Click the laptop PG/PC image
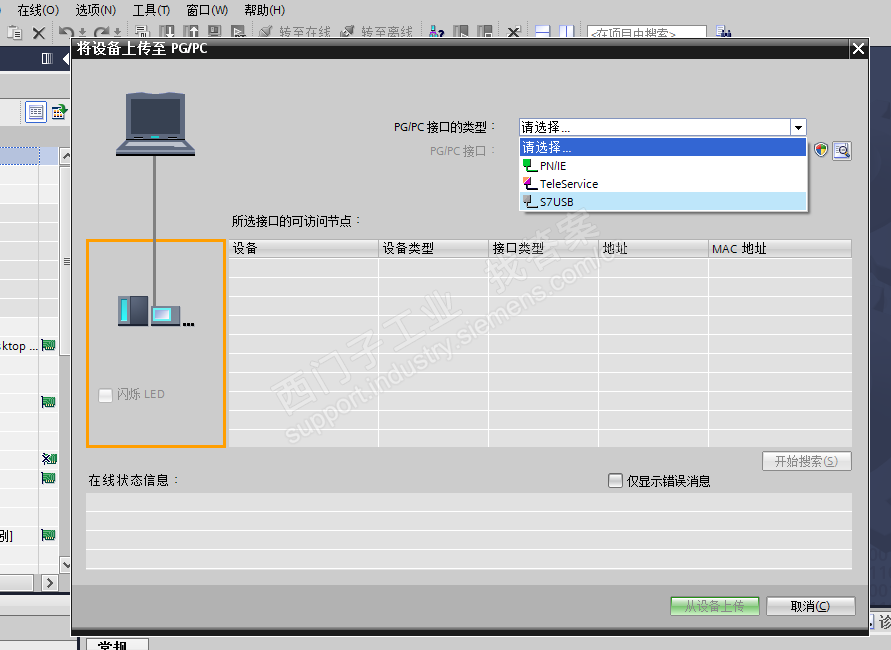 point(155,124)
